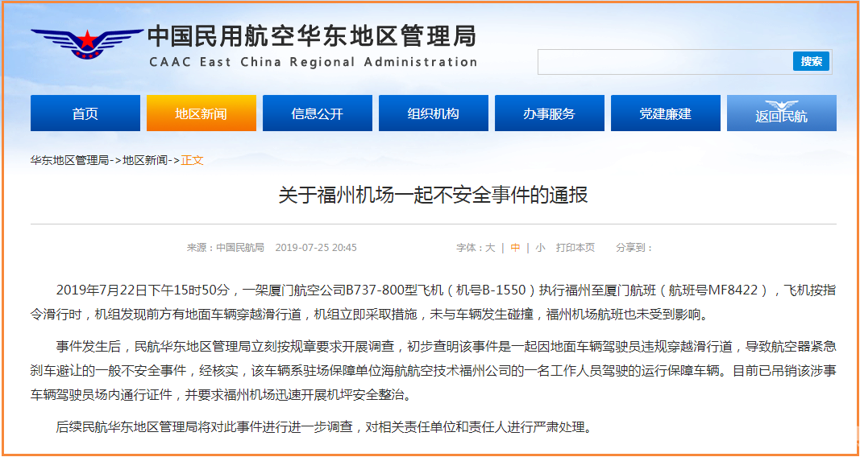
Task: Open the 地区新闻 navigation tab
Action: click(x=201, y=113)
